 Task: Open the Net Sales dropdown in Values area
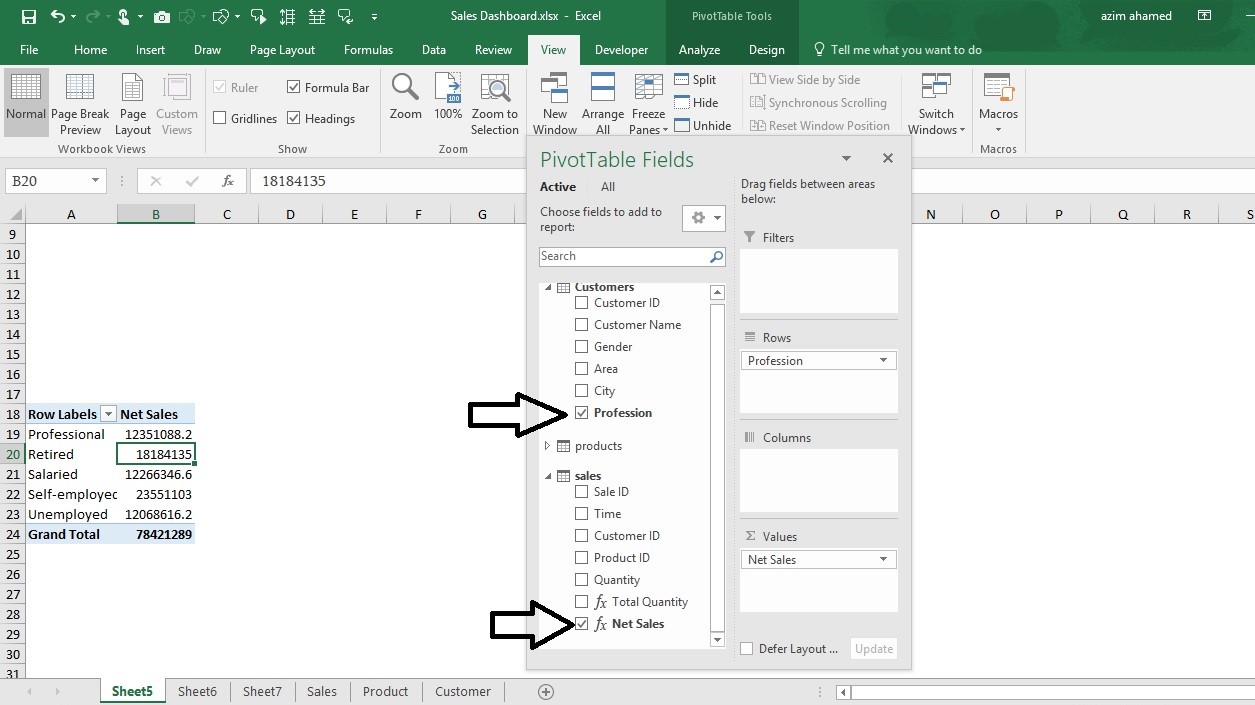883,560
